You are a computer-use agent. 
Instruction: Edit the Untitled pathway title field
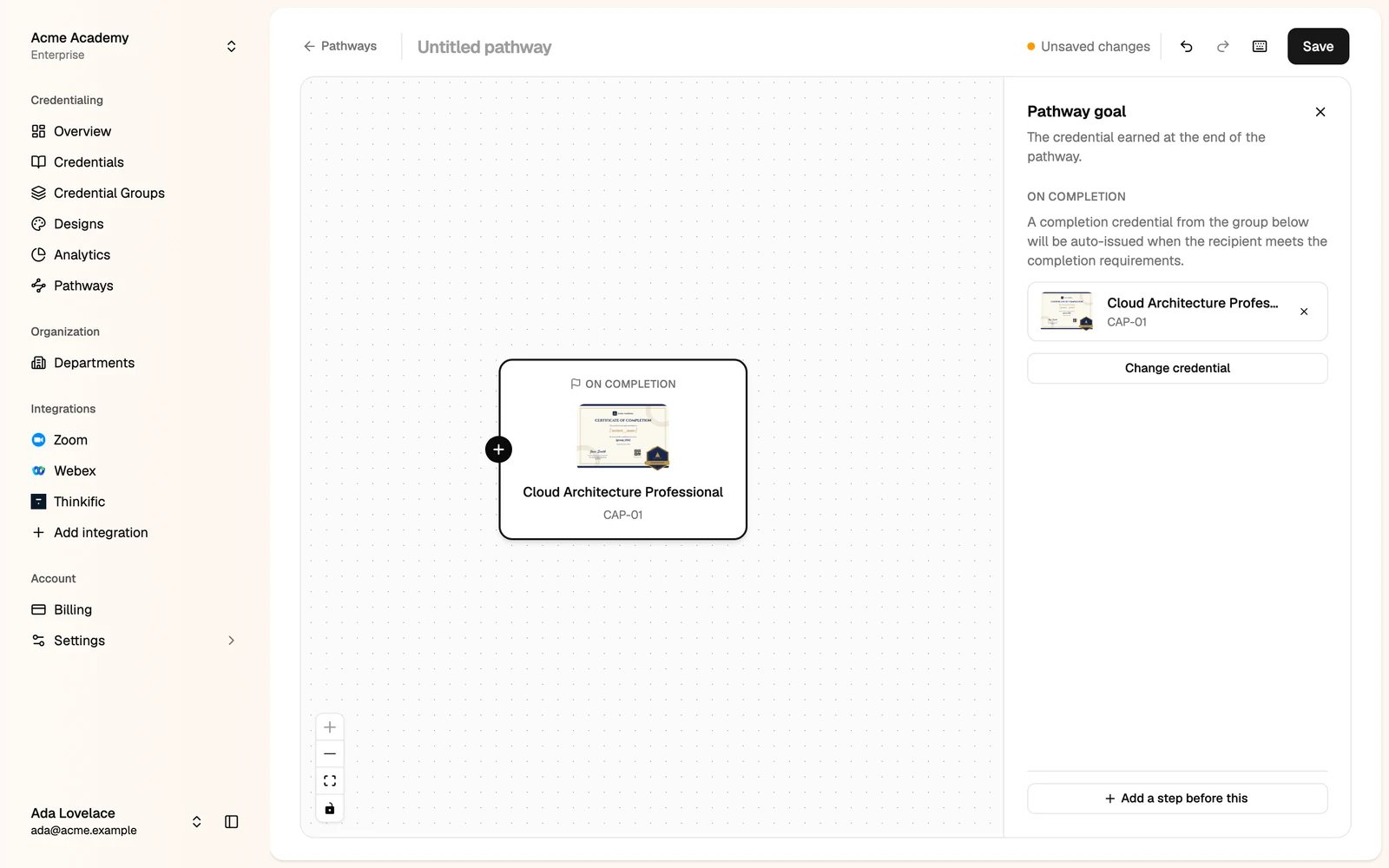[x=484, y=47]
